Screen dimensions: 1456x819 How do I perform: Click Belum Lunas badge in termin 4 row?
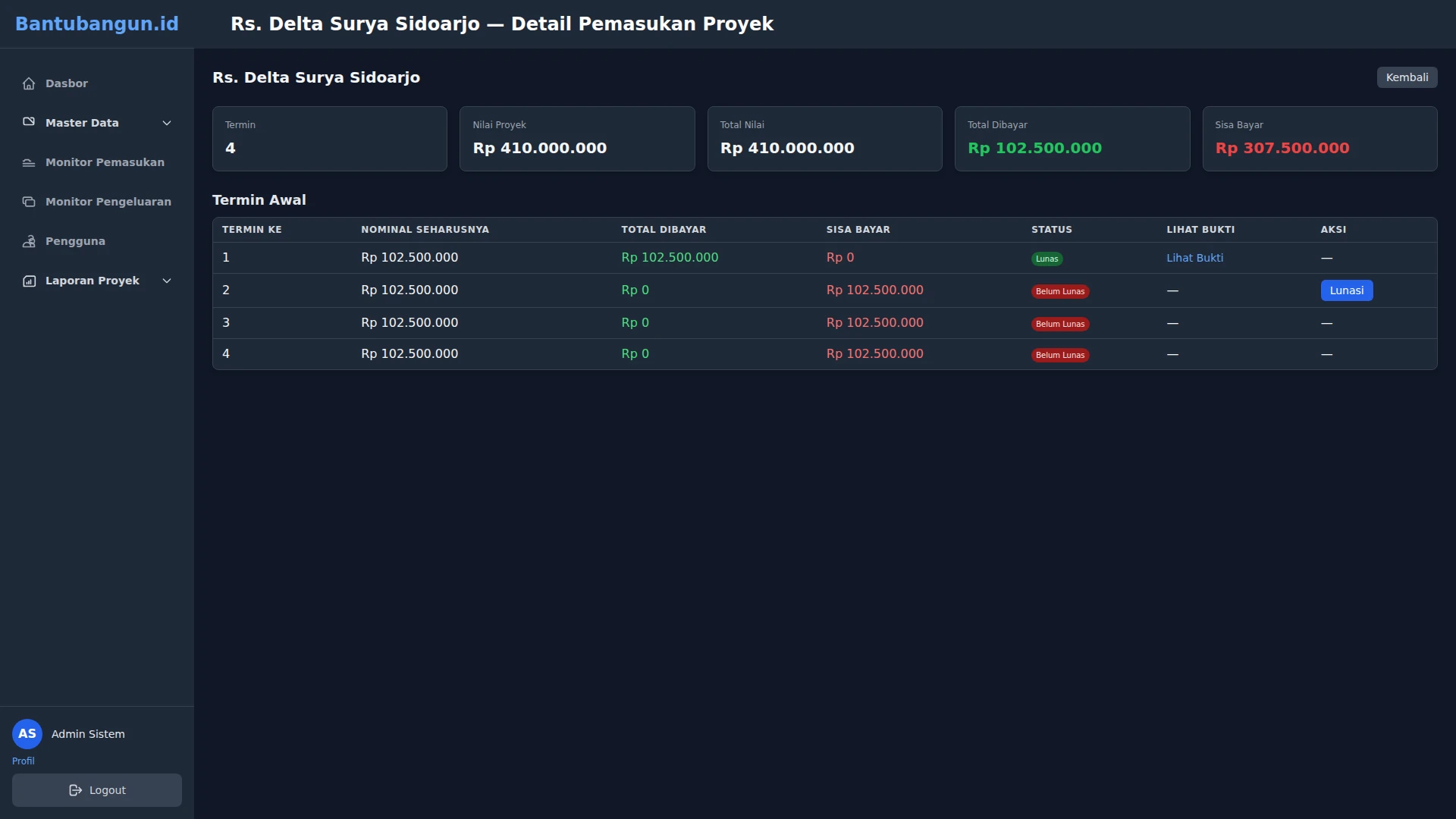tap(1060, 355)
